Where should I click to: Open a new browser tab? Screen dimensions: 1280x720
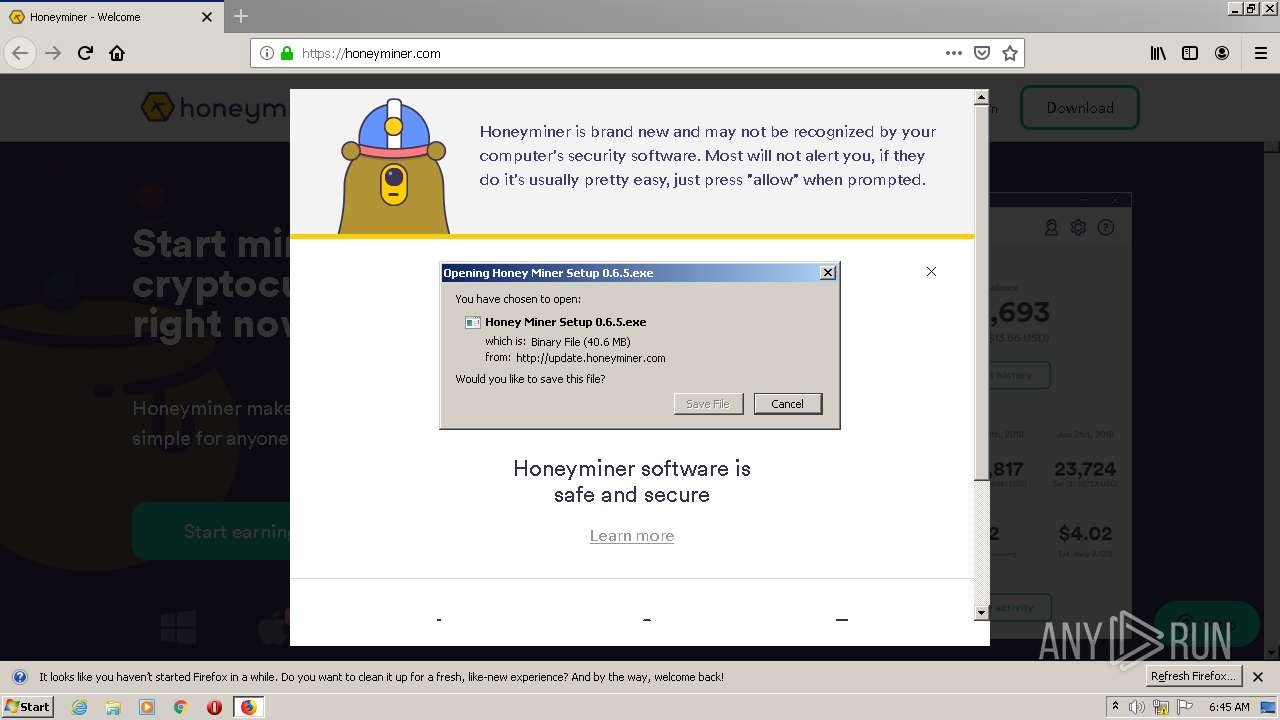pyautogui.click(x=241, y=16)
